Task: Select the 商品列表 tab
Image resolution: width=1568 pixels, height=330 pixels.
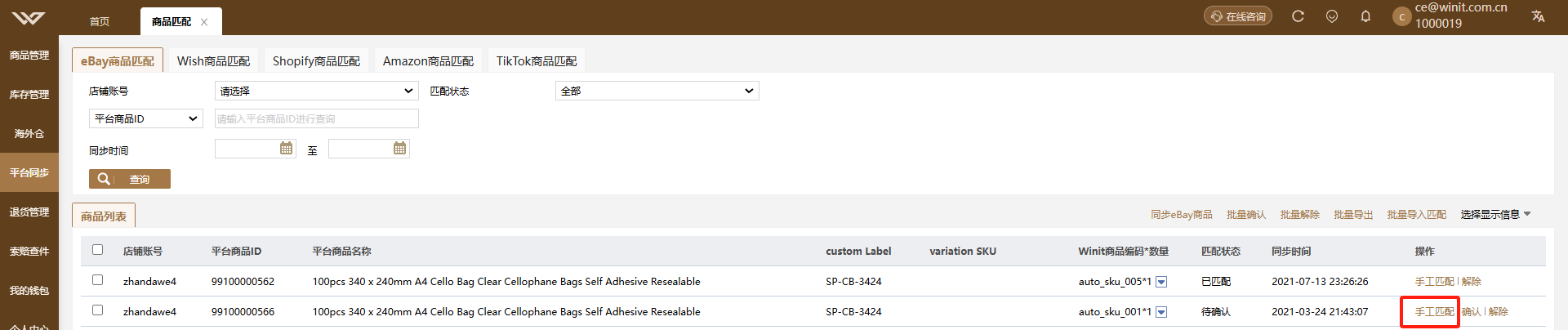Action: click(104, 216)
